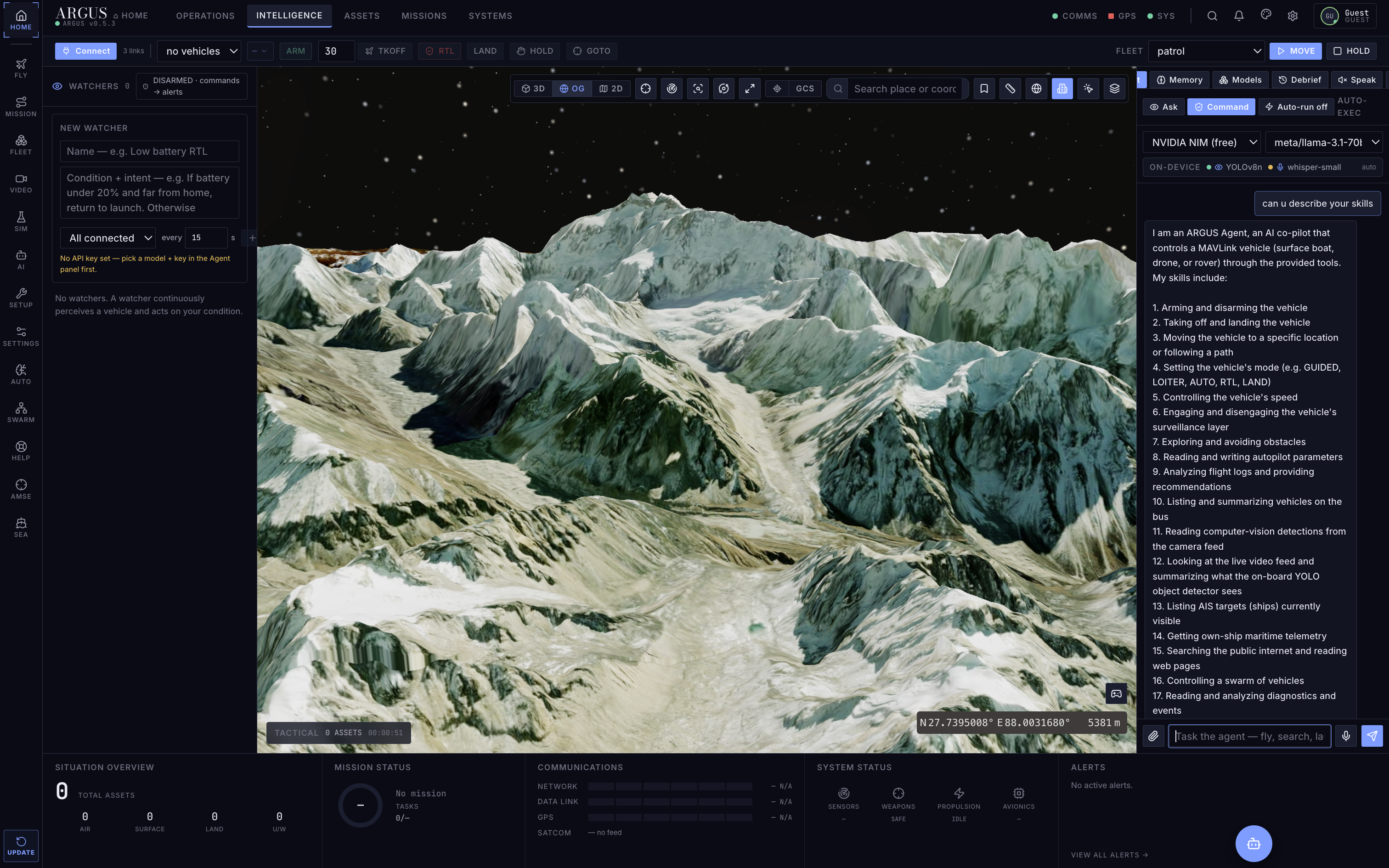The image size is (1389, 868).
Task: Open the no vehicles dropdown
Action: coord(199,51)
